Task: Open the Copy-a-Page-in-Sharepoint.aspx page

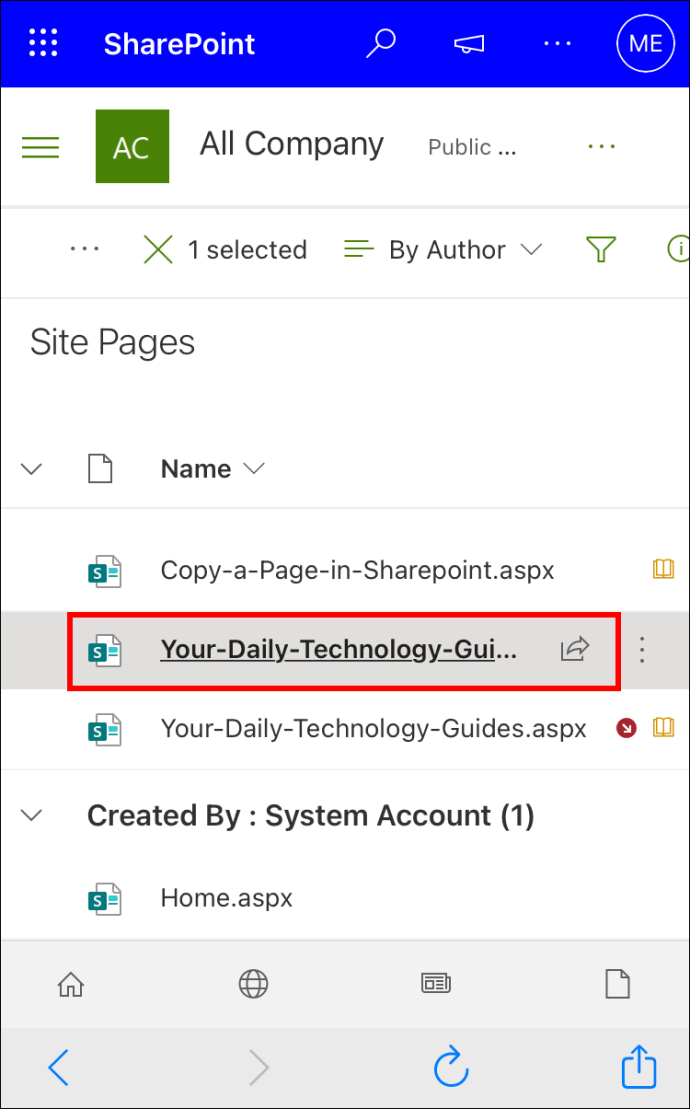Action: (x=358, y=570)
